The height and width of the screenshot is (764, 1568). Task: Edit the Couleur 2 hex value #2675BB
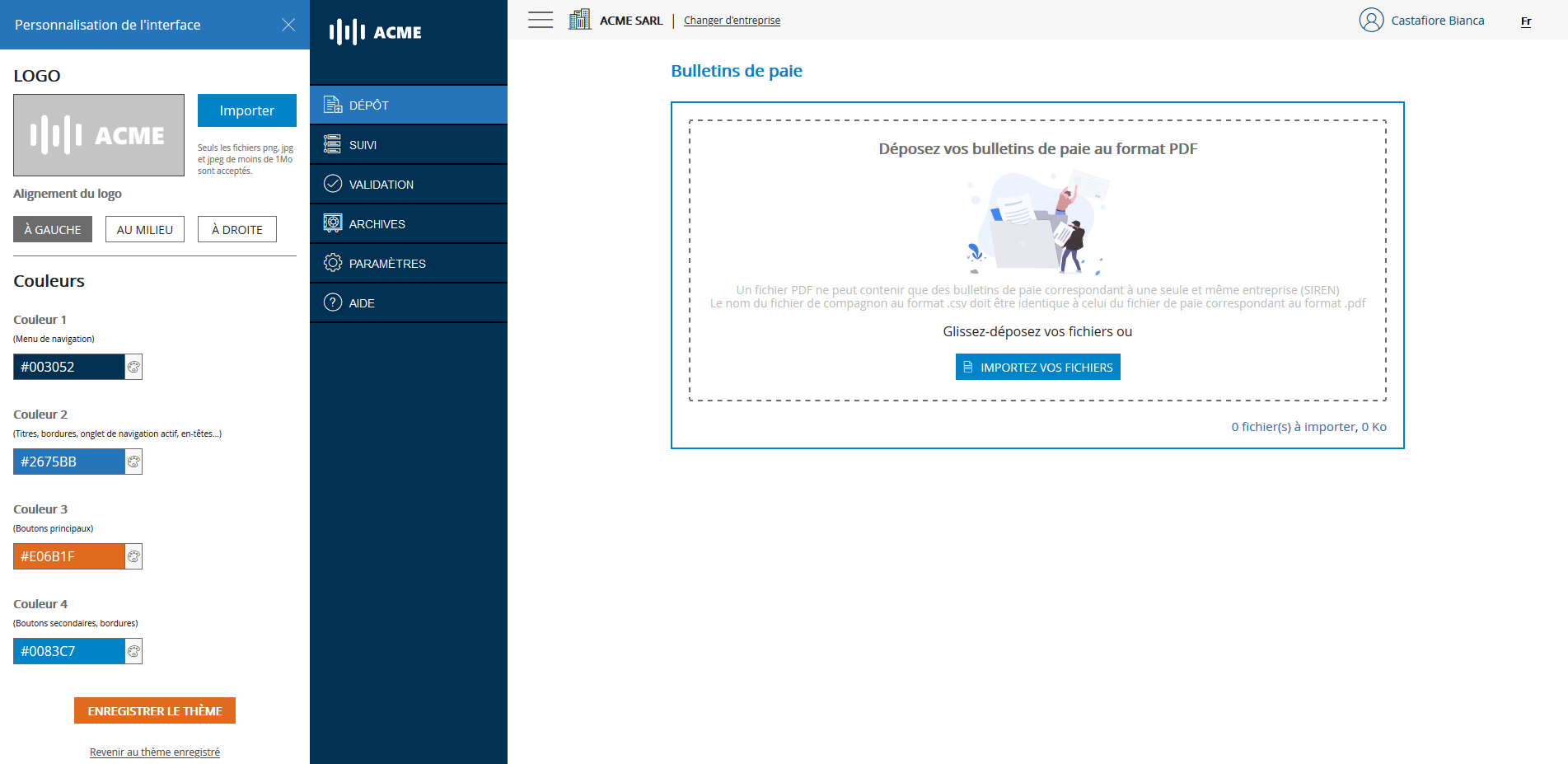click(x=66, y=462)
